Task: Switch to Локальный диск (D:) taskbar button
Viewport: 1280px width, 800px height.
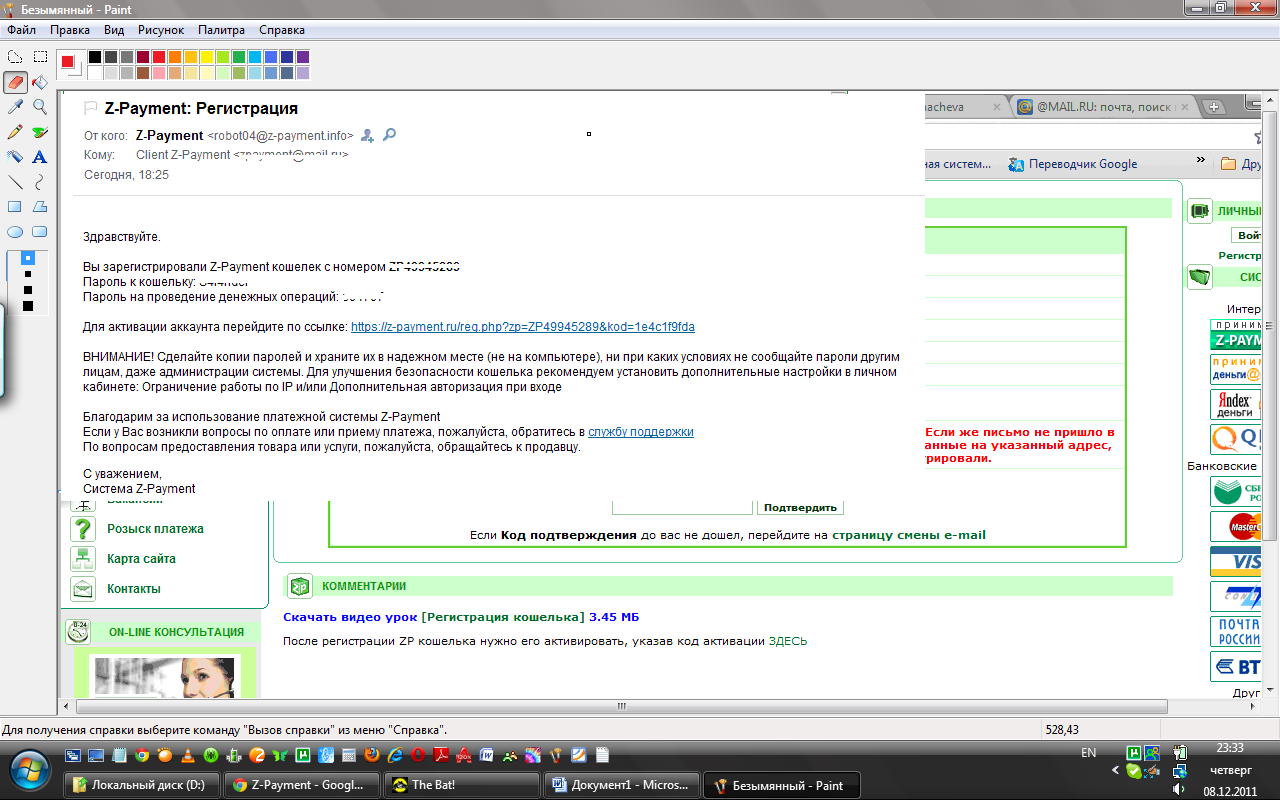Action: [140, 785]
